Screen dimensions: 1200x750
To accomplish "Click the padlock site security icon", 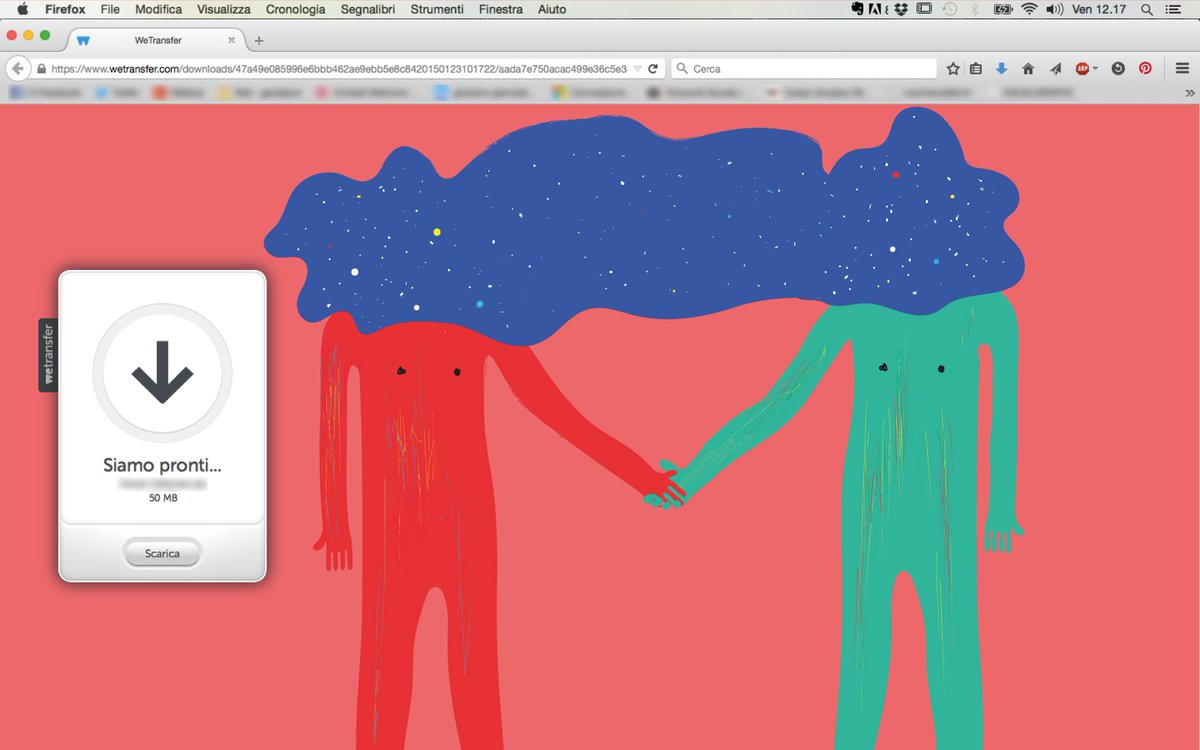I will click(x=42, y=69).
